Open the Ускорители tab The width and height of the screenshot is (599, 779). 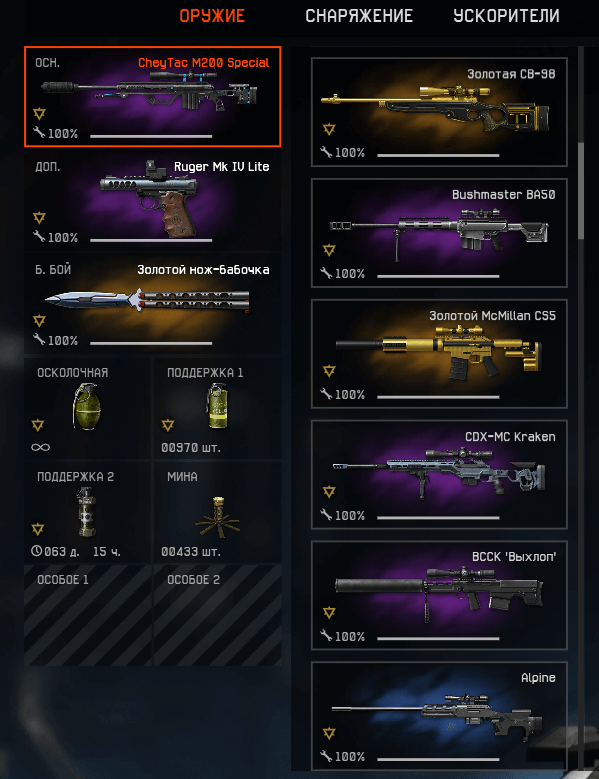[506, 16]
